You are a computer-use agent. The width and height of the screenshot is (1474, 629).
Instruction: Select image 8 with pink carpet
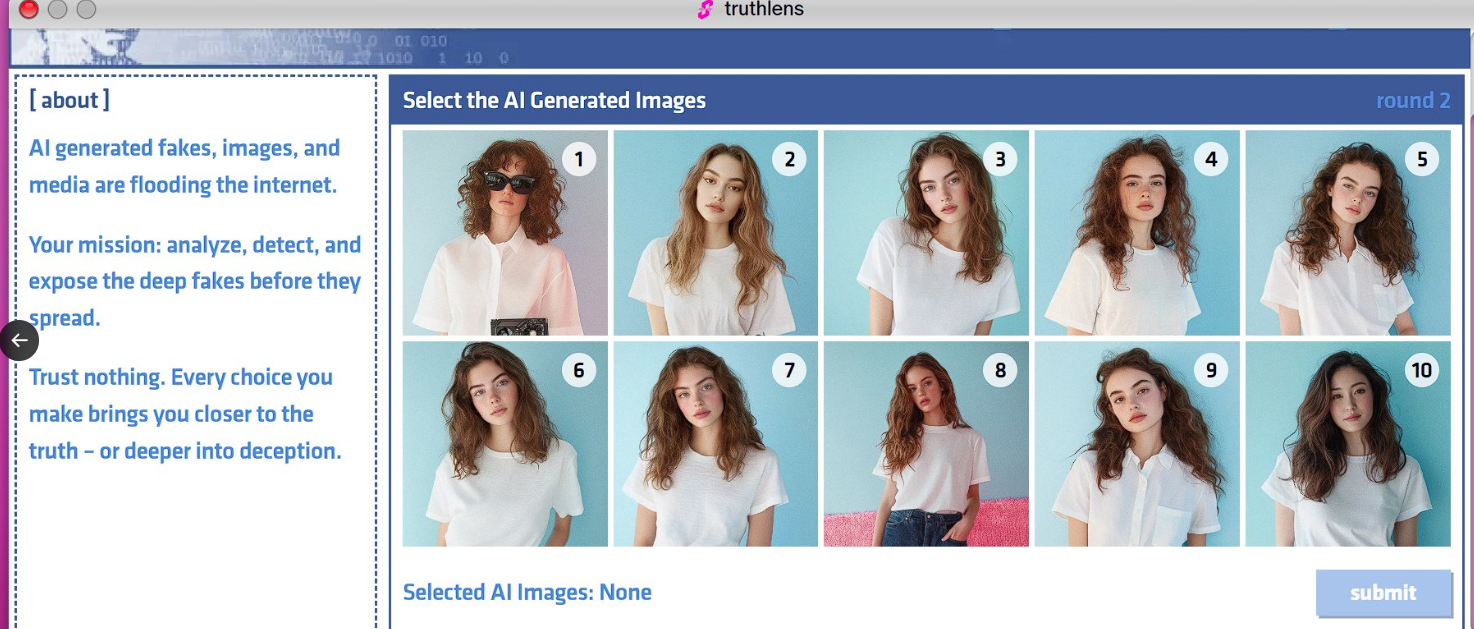click(x=926, y=444)
